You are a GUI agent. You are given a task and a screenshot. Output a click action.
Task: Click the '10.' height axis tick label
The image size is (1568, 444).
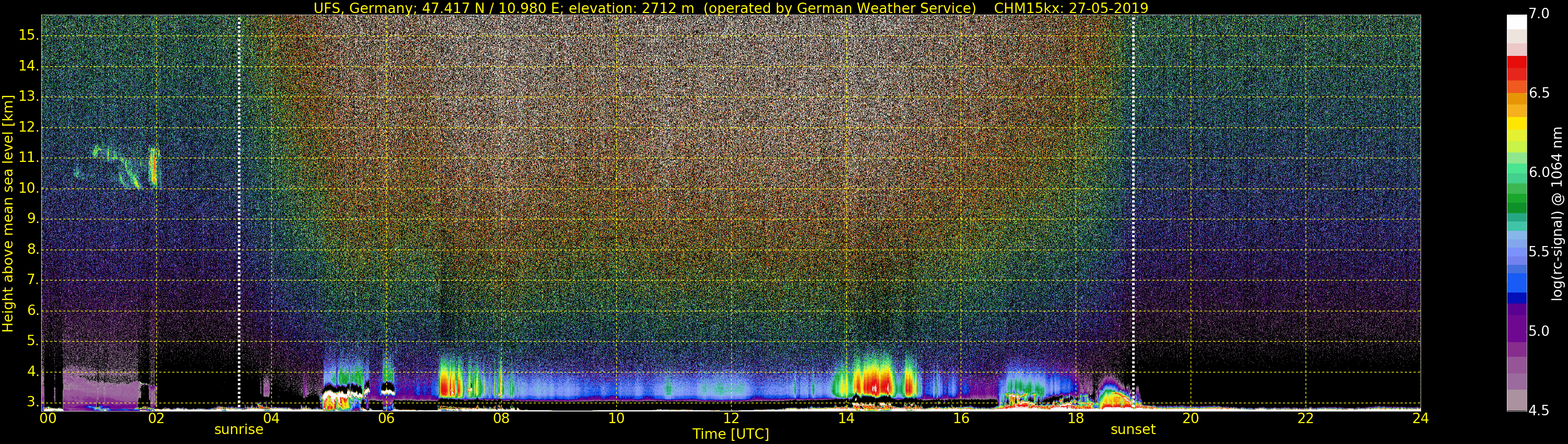click(x=28, y=189)
